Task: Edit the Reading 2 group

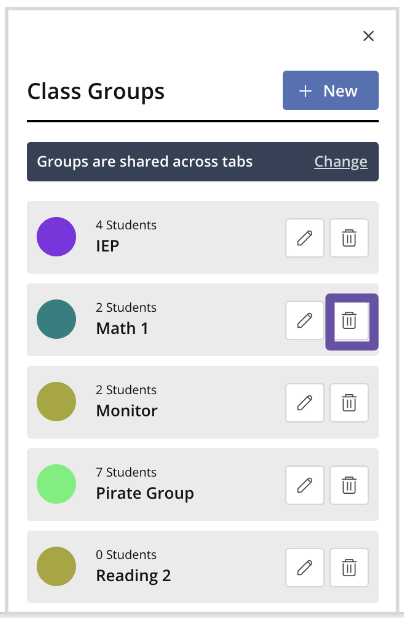Action: tap(305, 568)
